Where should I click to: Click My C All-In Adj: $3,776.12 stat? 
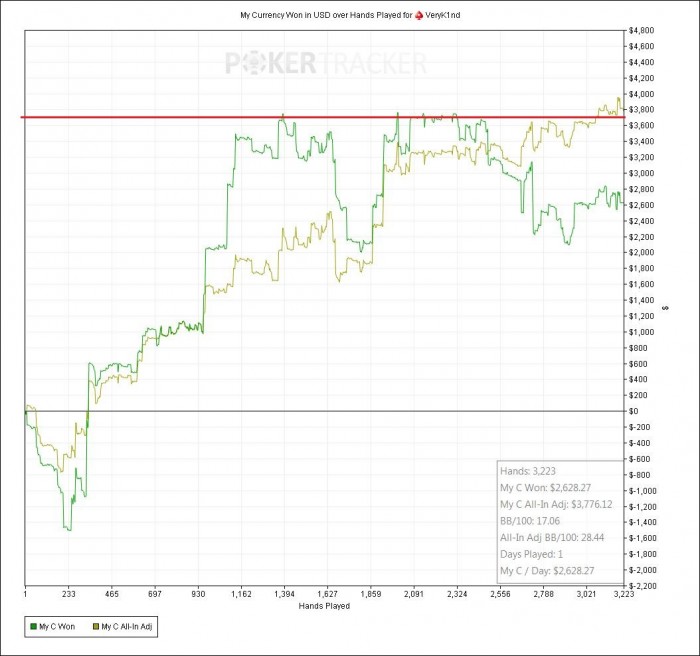coord(556,504)
